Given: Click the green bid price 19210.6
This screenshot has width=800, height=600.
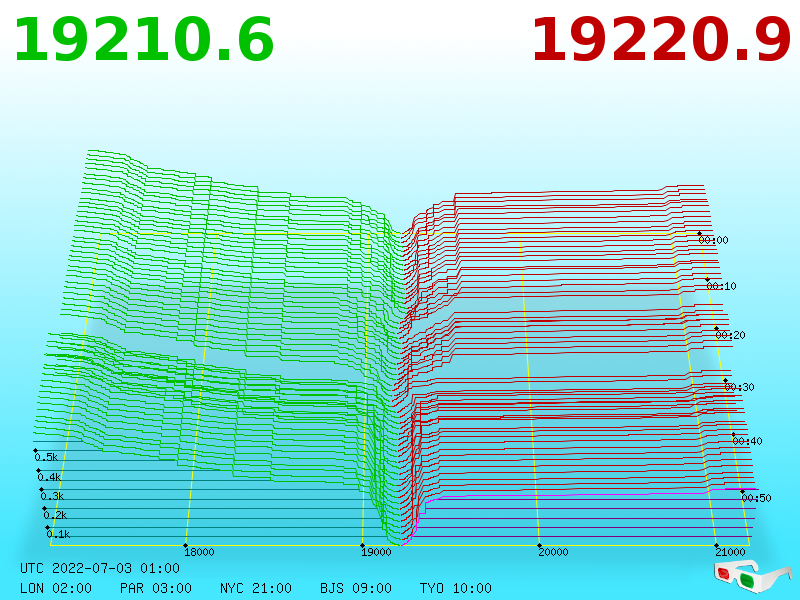Looking at the screenshot, I should (144, 40).
